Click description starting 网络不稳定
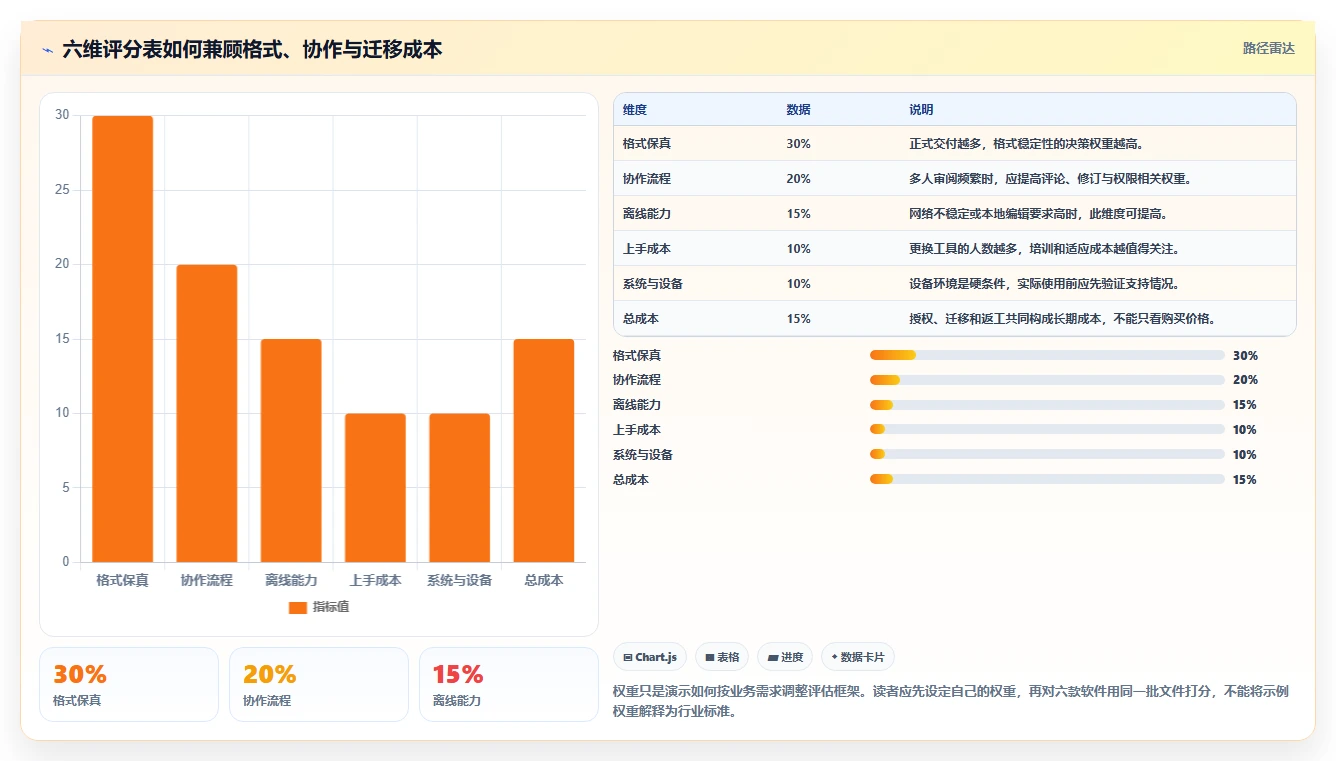 1038,214
